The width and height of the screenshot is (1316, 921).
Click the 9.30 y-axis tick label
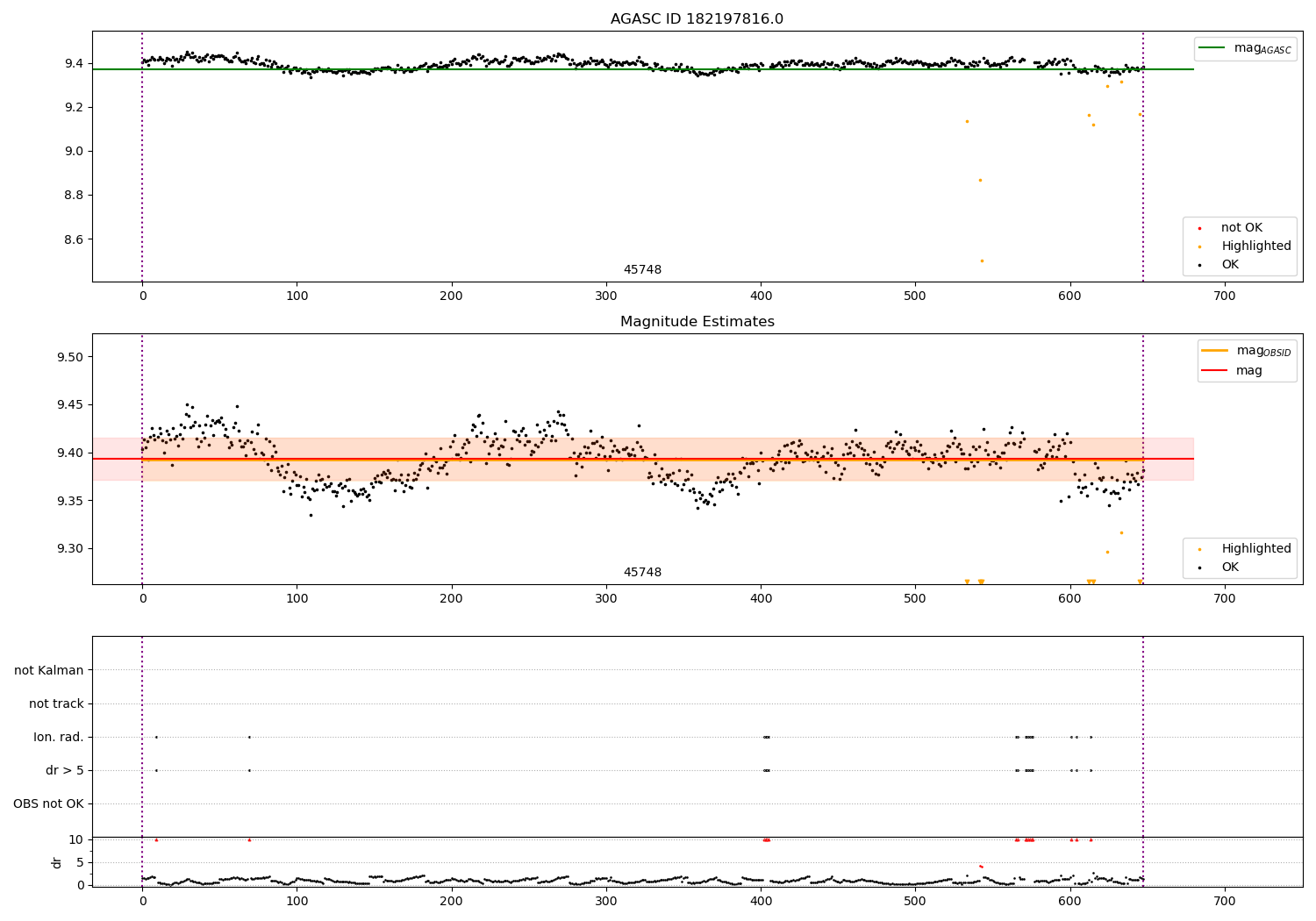70,549
